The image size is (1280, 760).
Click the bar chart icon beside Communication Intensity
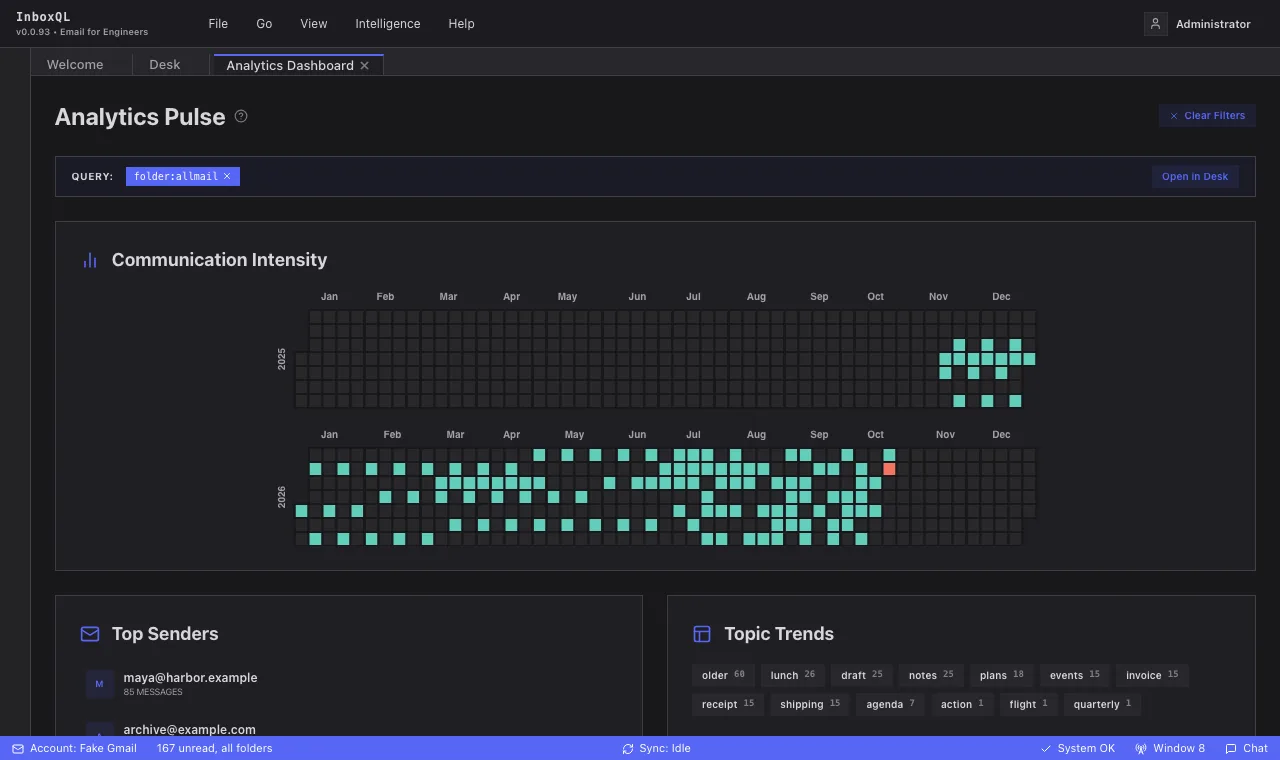coord(90,260)
